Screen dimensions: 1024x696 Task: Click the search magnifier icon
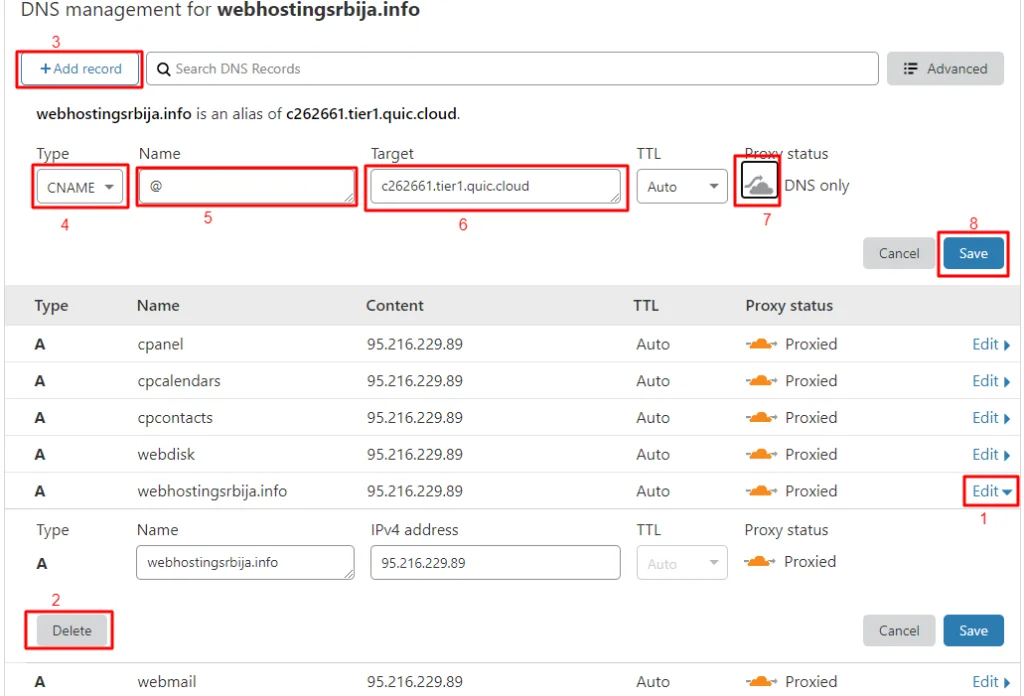[x=163, y=69]
